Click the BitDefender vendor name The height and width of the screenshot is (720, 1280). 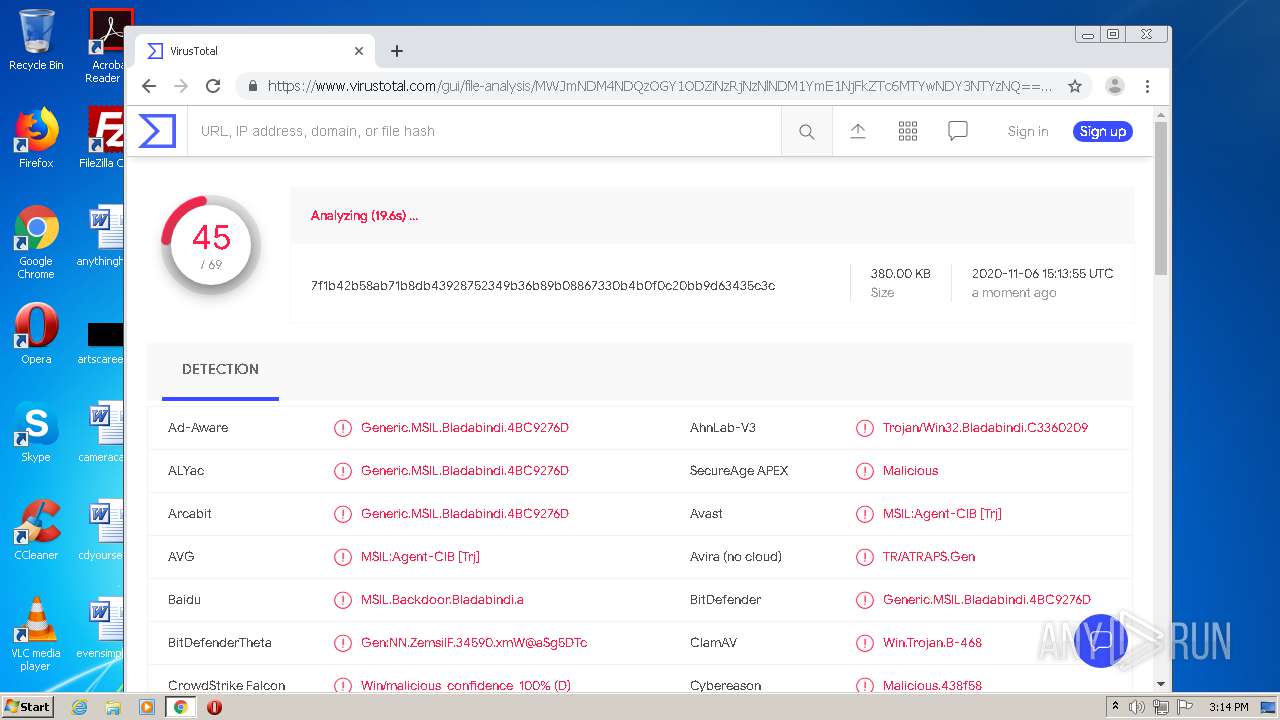pos(726,600)
